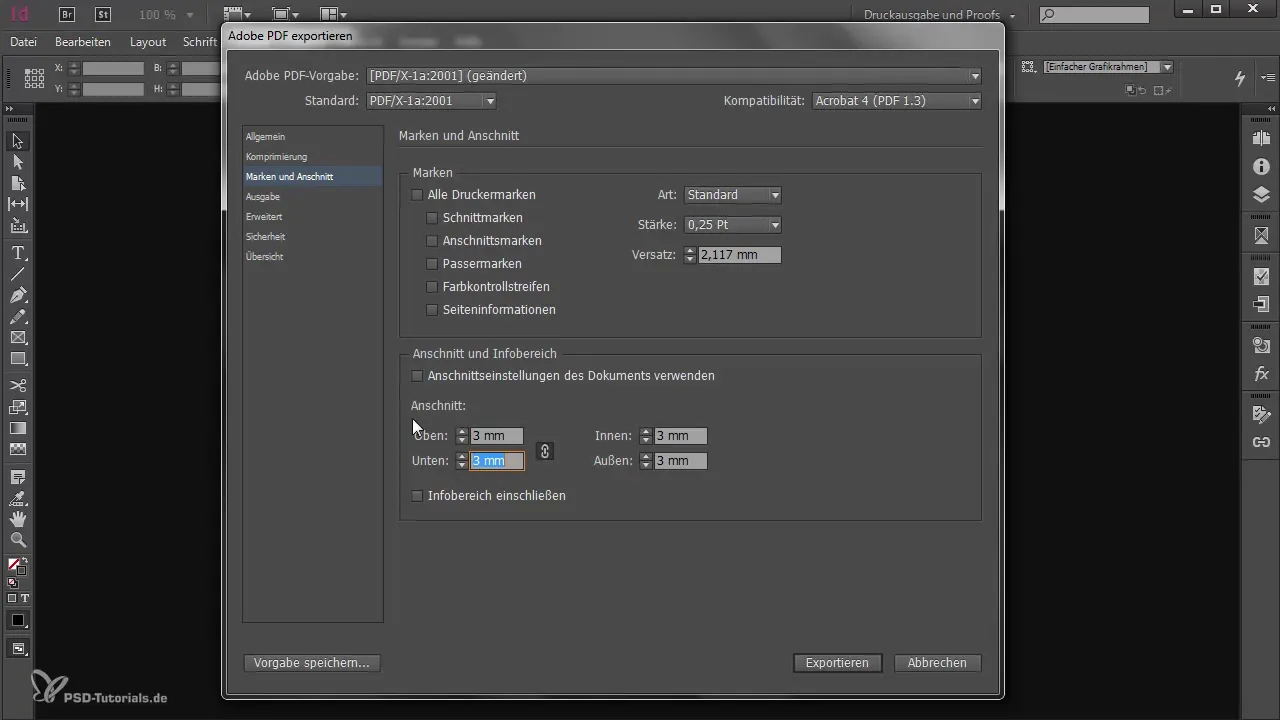This screenshot has height=720, width=1280.
Task: Select the Type tool
Action: (18, 253)
